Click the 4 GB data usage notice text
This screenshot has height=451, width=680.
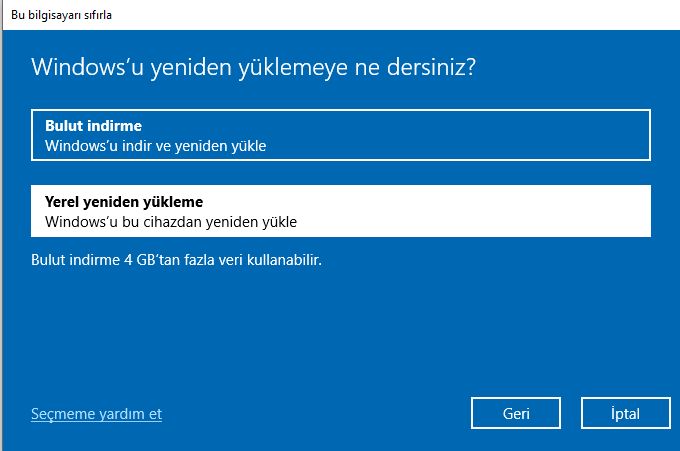(x=177, y=260)
